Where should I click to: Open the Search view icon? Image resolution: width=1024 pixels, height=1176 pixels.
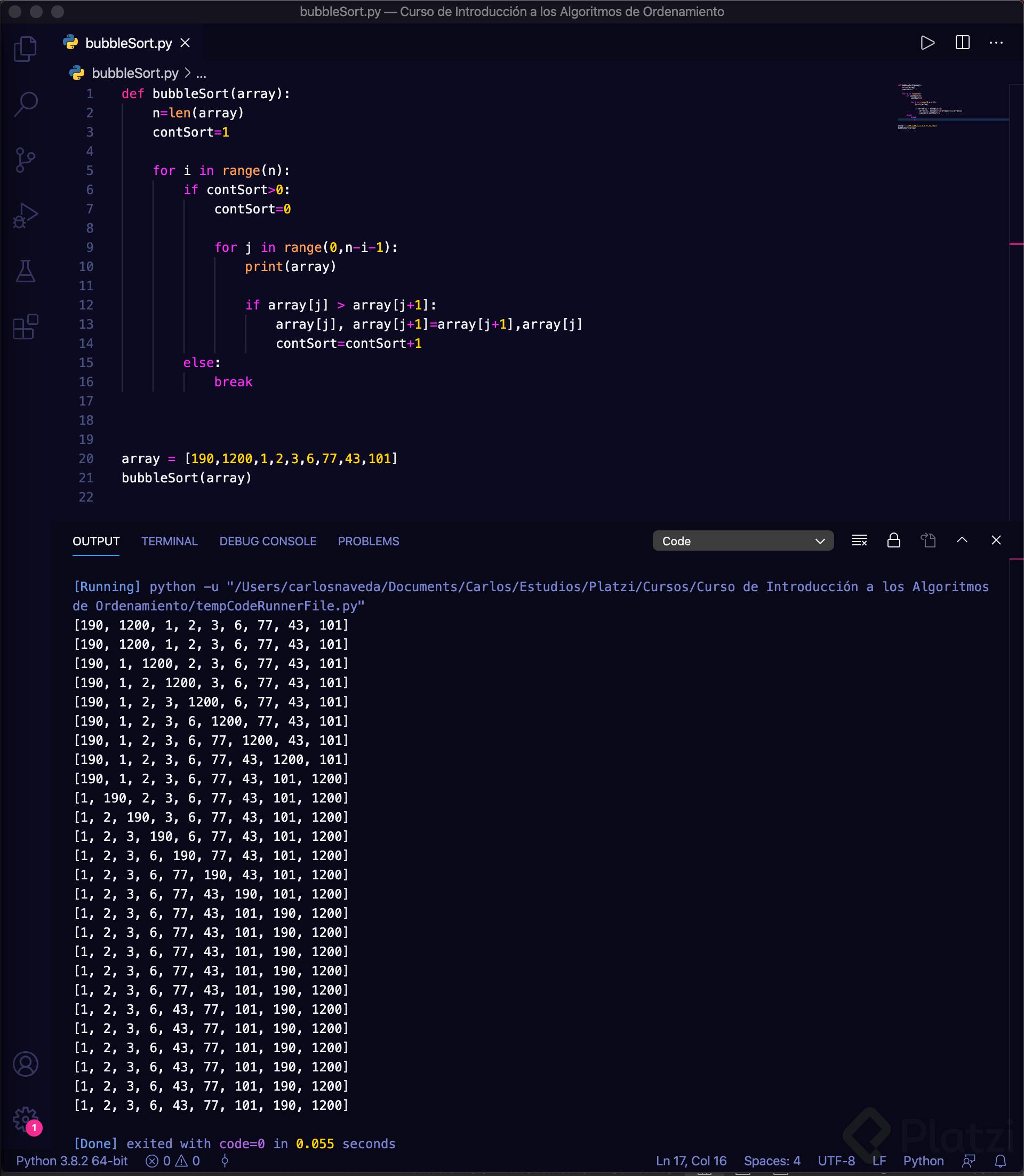[x=25, y=105]
